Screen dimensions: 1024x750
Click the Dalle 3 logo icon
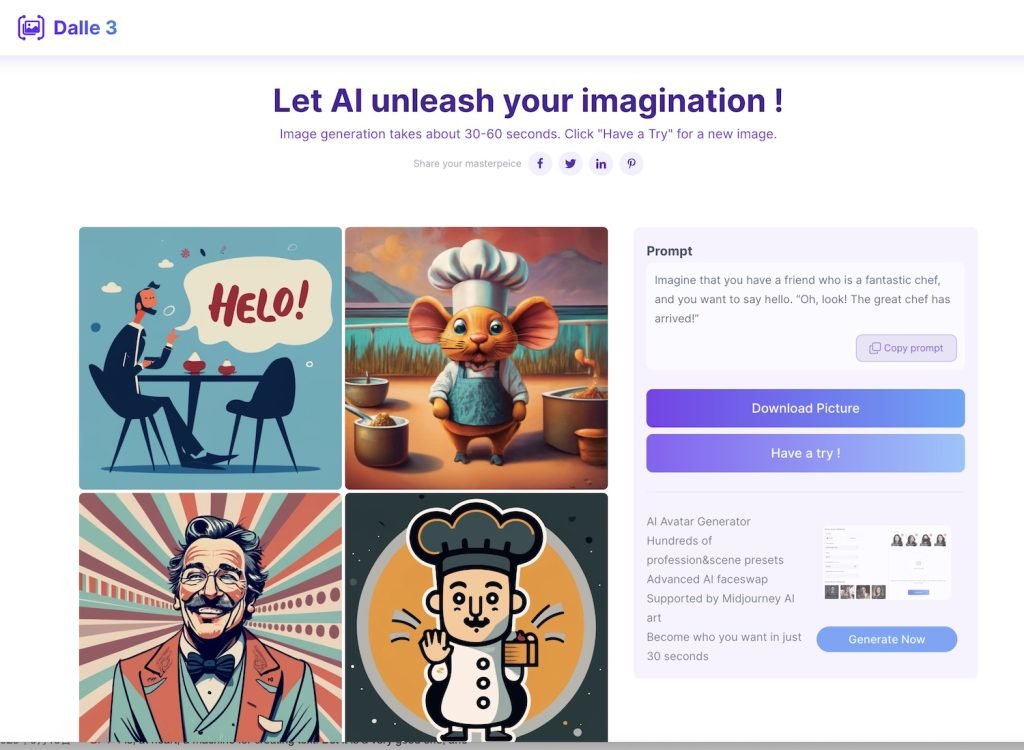31,27
